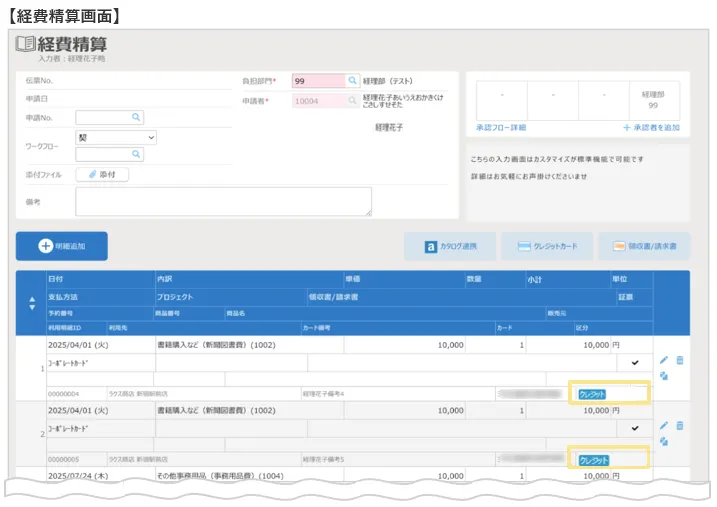Open the ワークフロー dropdown
Viewport: 717px width, 507px height.
point(116,137)
